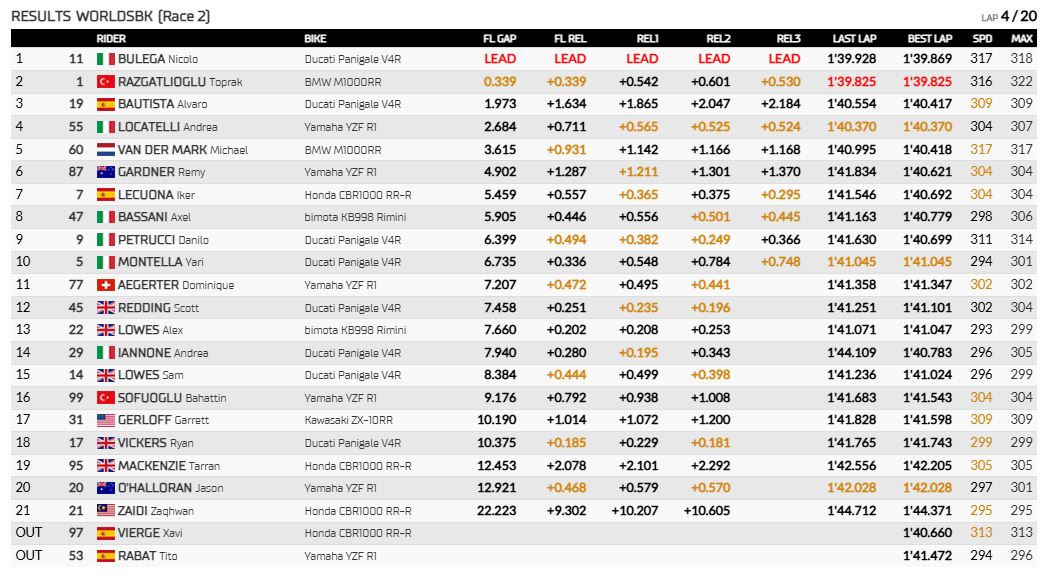The width and height of the screenshot is (1054, 578).
Task: Select Iannone's last lap '1'44.109'
Action: pos(852,353)
